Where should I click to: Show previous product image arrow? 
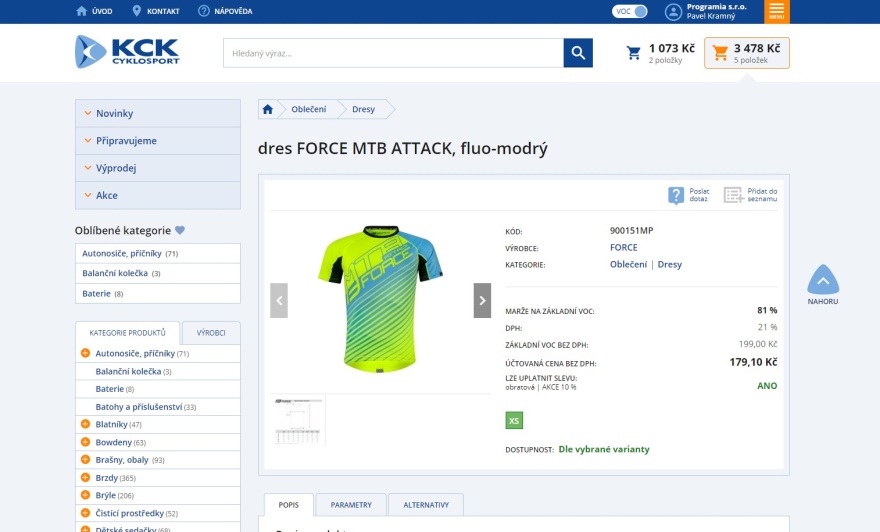click(x=279, y=300)
